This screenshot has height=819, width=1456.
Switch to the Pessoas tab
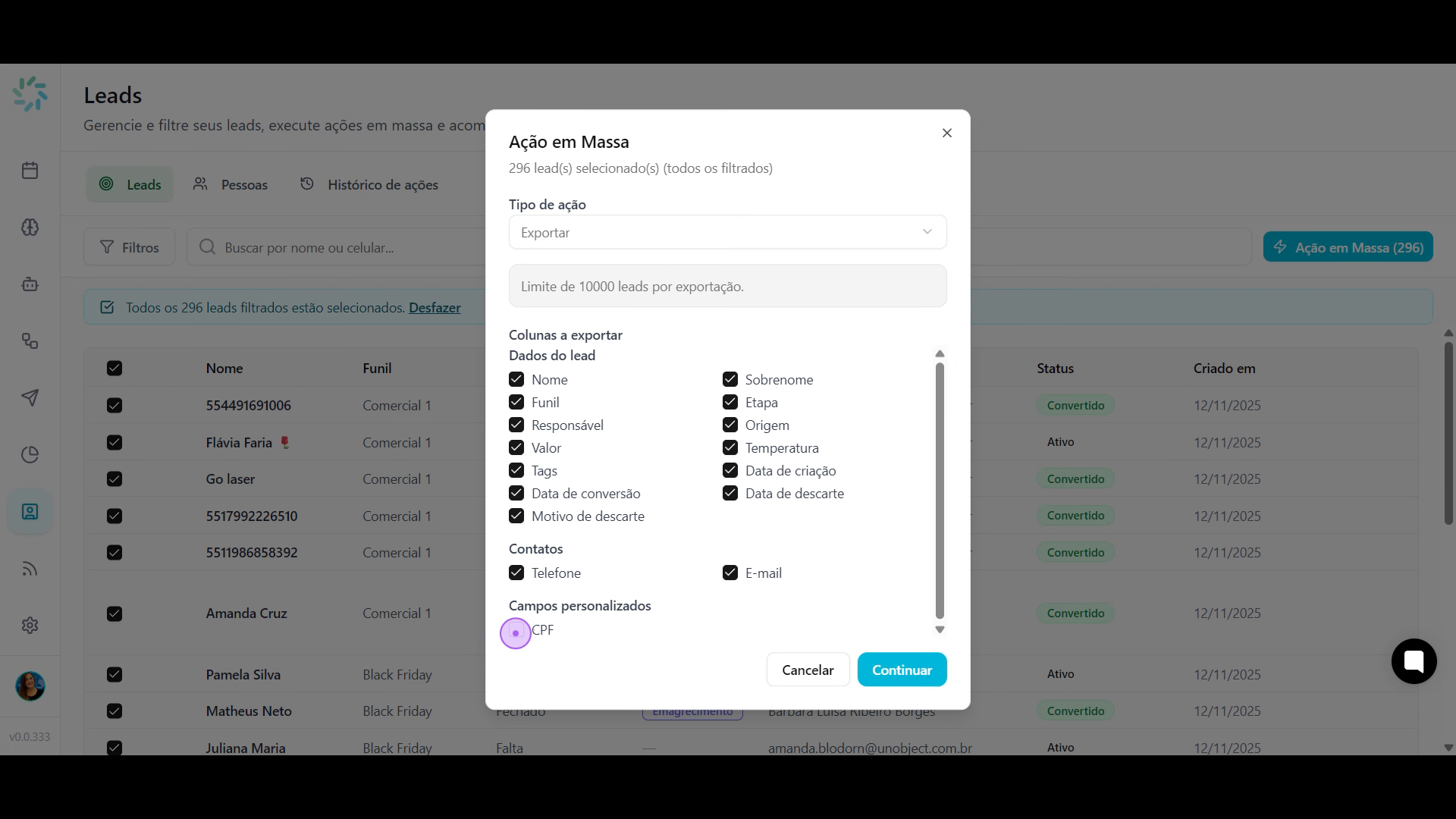click(x=231, y=184)
